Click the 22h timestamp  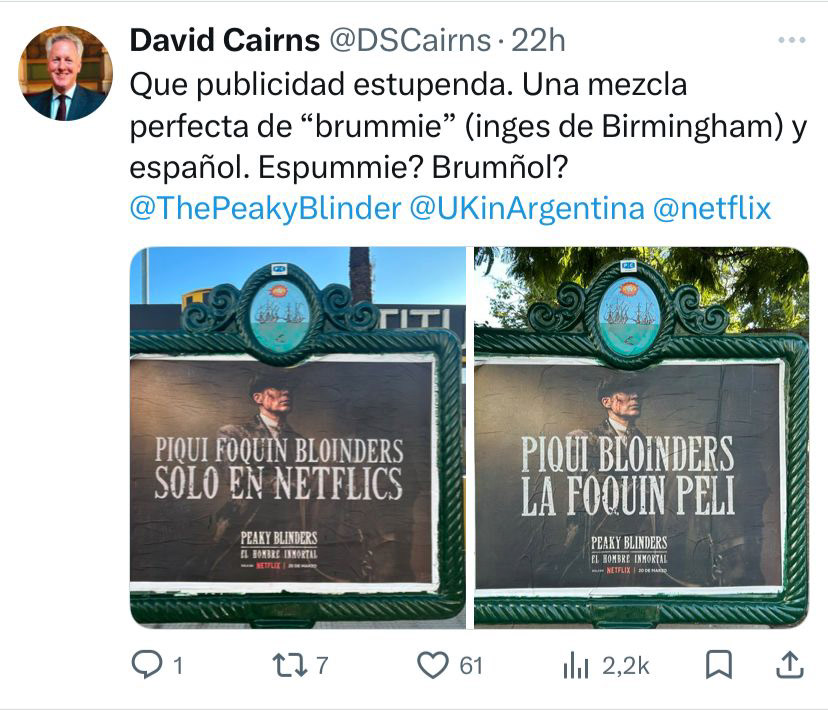[x=538, y=41]
